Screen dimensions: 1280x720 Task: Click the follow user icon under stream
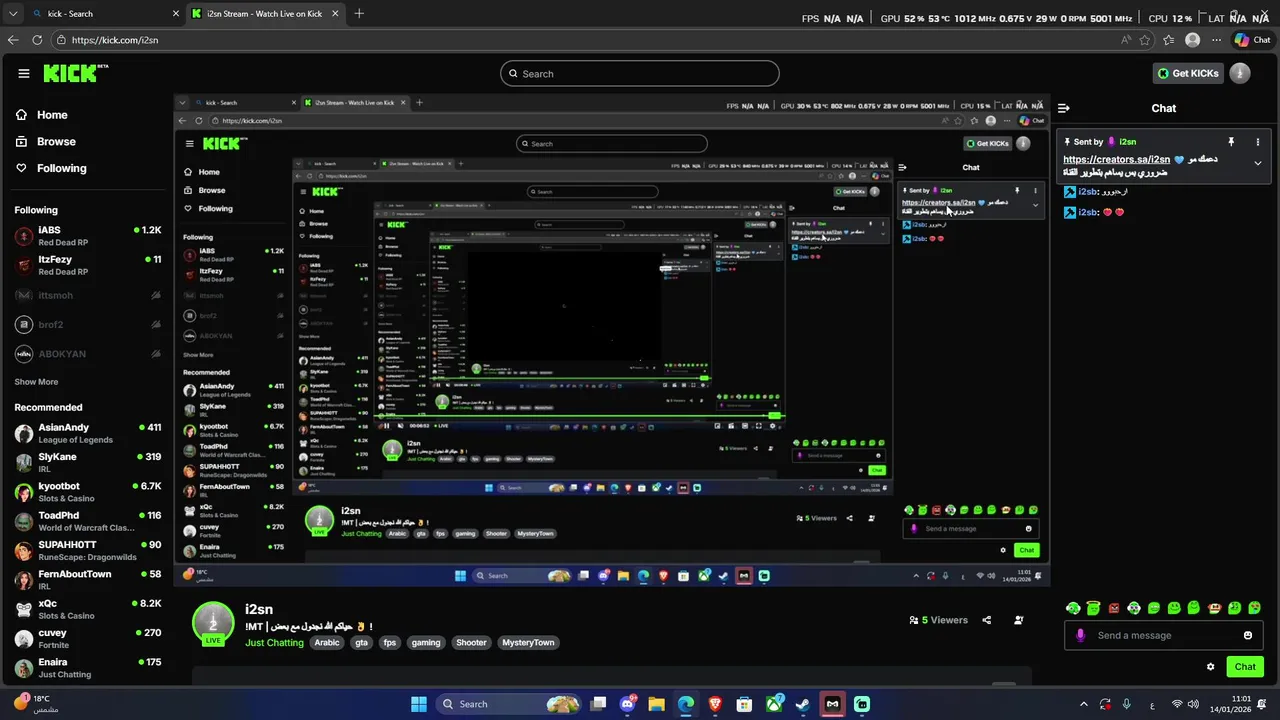1019,620
